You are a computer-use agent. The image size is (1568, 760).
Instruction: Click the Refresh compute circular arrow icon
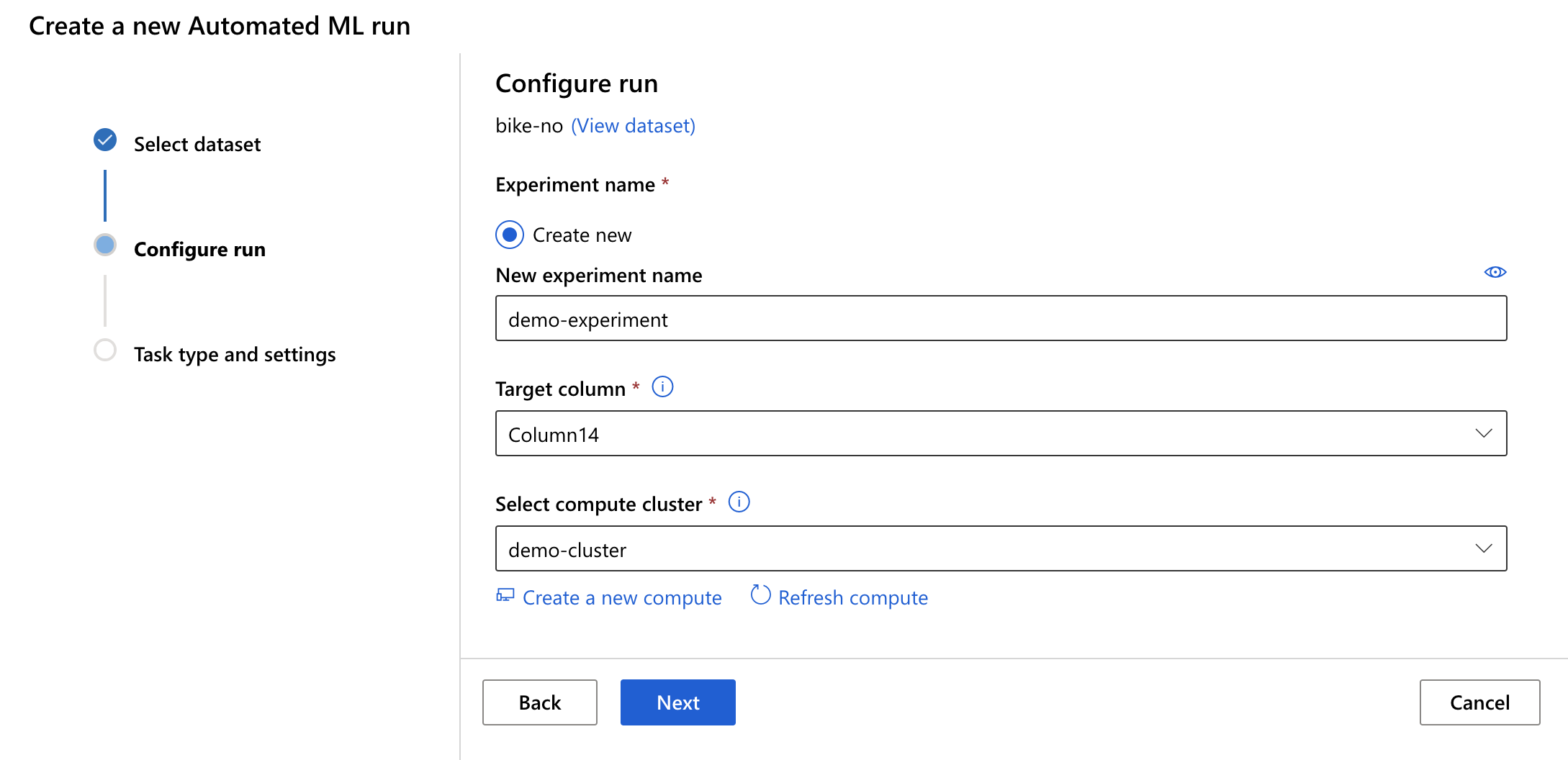pyautogui.click(x=760, y=595)
